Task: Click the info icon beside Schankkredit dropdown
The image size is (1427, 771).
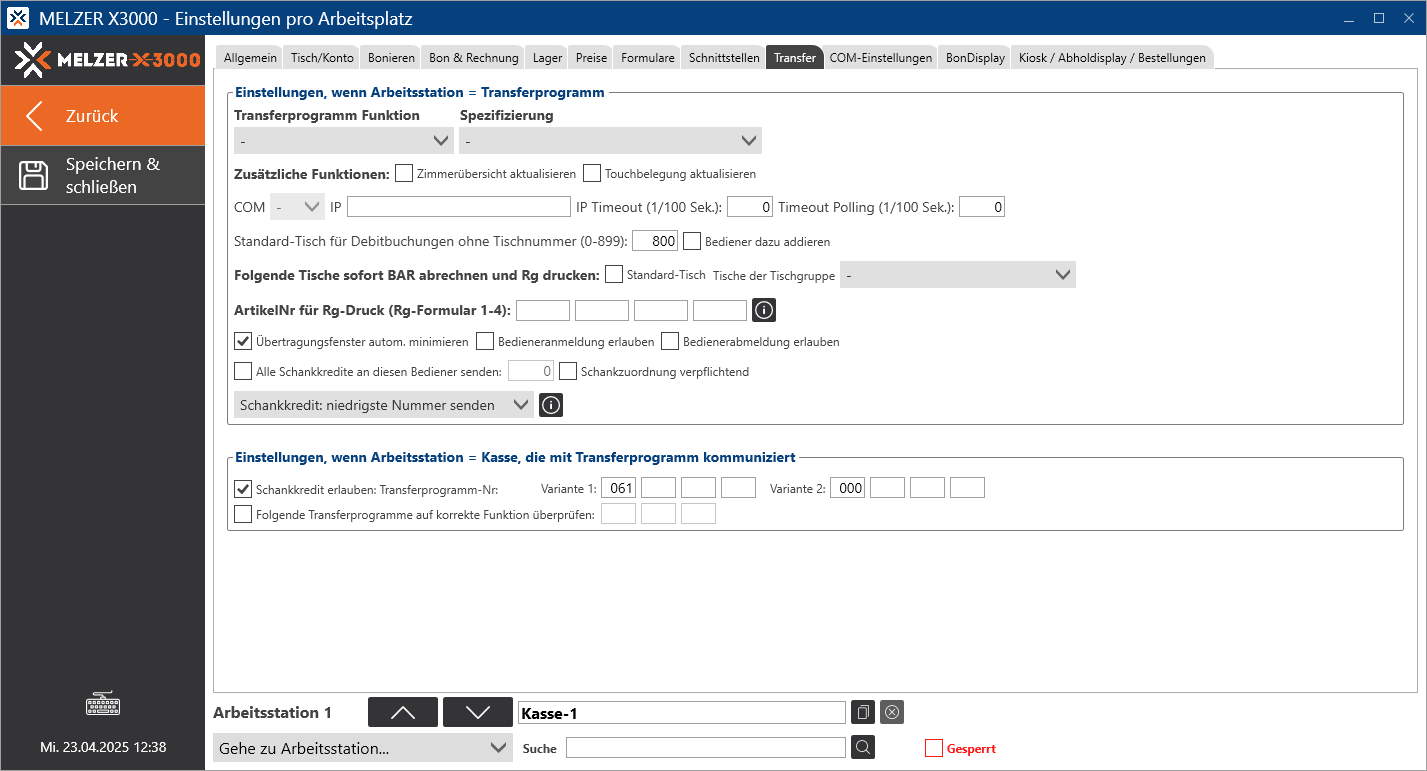Action: 551,405
